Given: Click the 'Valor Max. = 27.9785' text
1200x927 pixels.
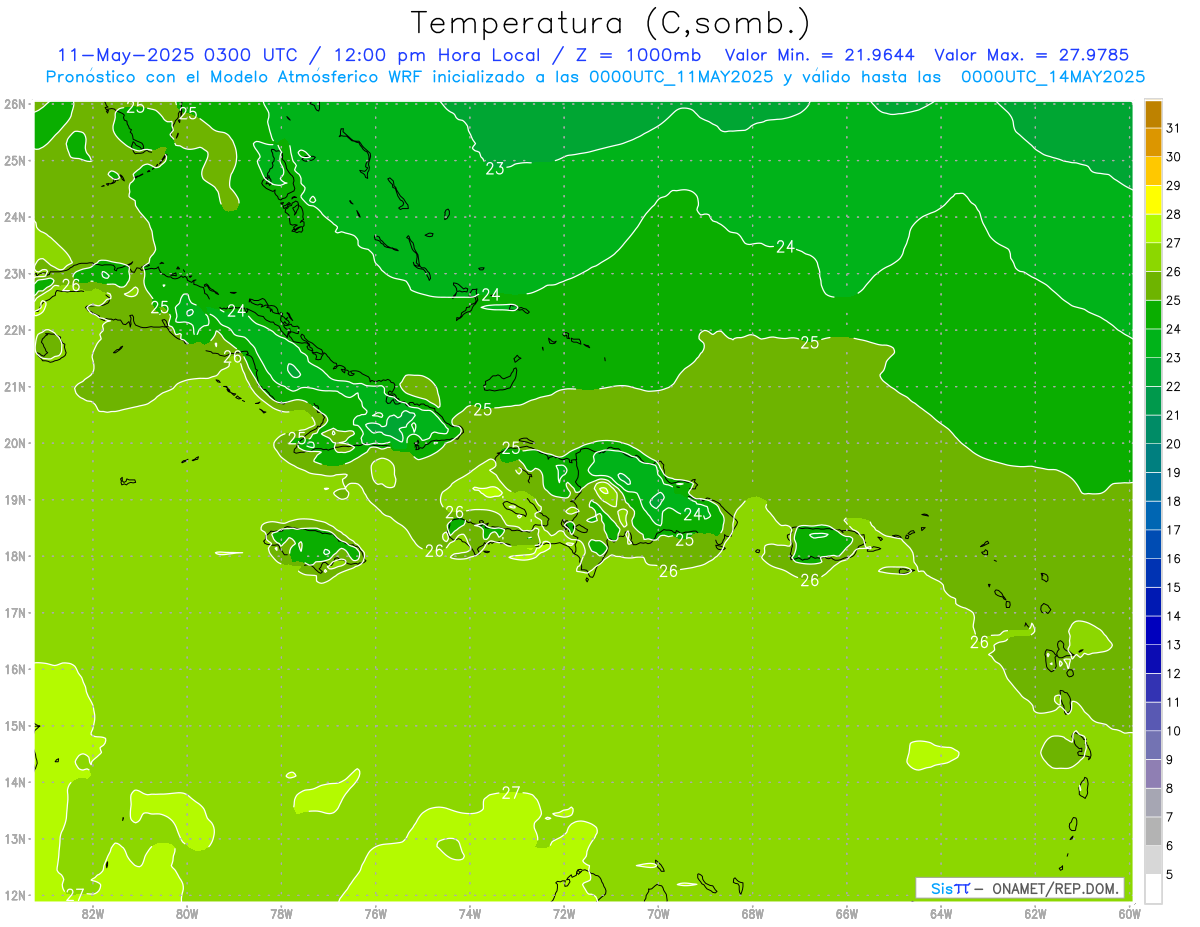Looking at the screenshot, I should click(1032, 55).
